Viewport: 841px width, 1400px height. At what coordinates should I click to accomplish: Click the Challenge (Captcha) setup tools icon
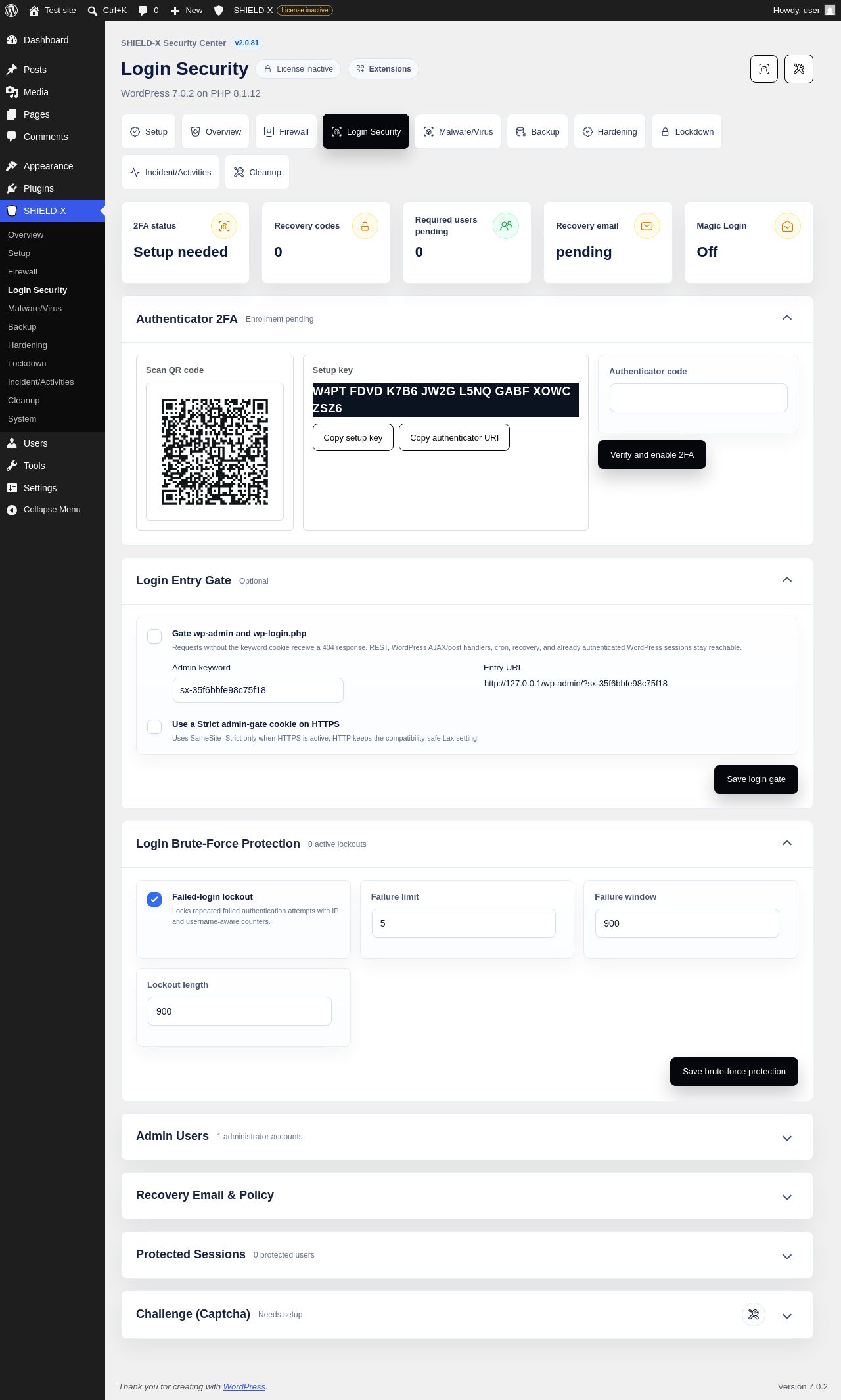tap(754, 1315)
